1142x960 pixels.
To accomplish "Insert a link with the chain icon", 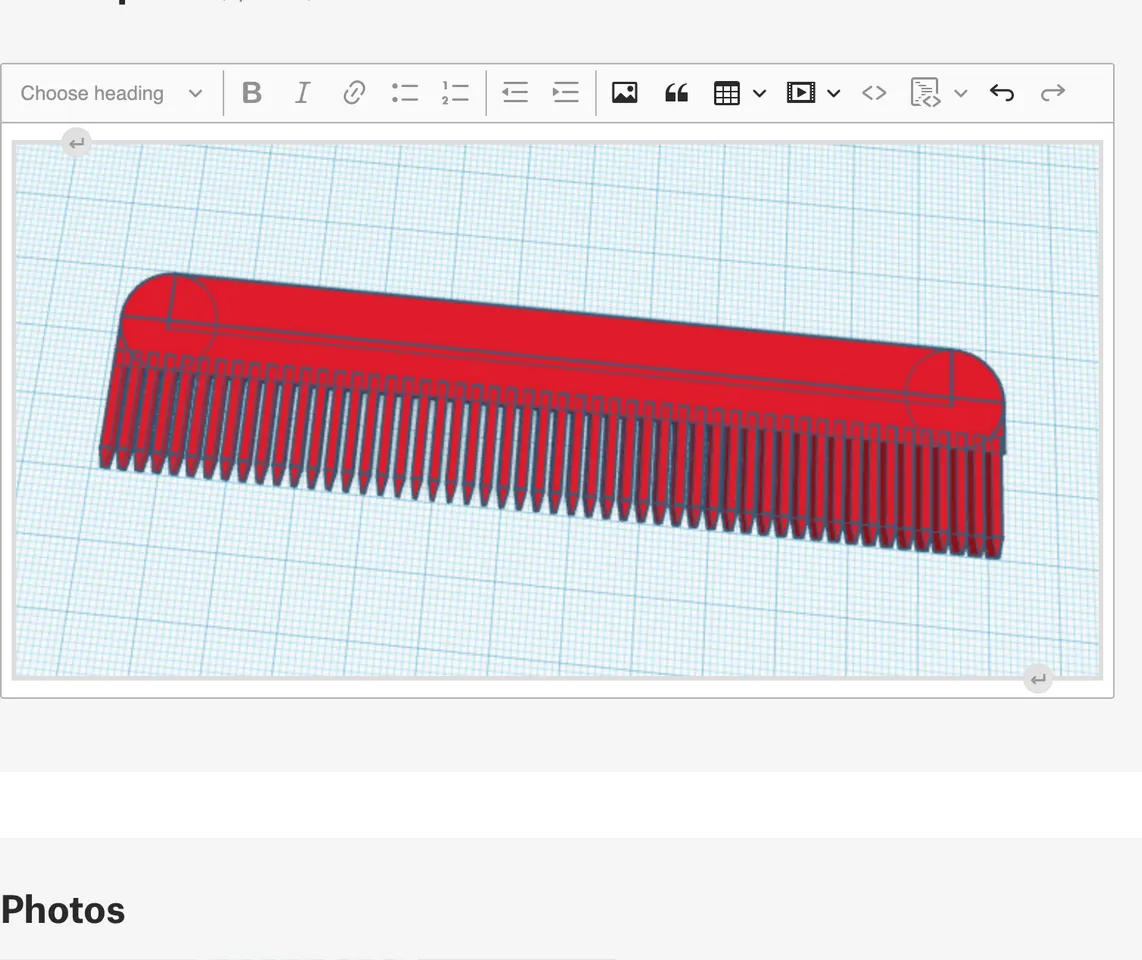I will 354,93.
